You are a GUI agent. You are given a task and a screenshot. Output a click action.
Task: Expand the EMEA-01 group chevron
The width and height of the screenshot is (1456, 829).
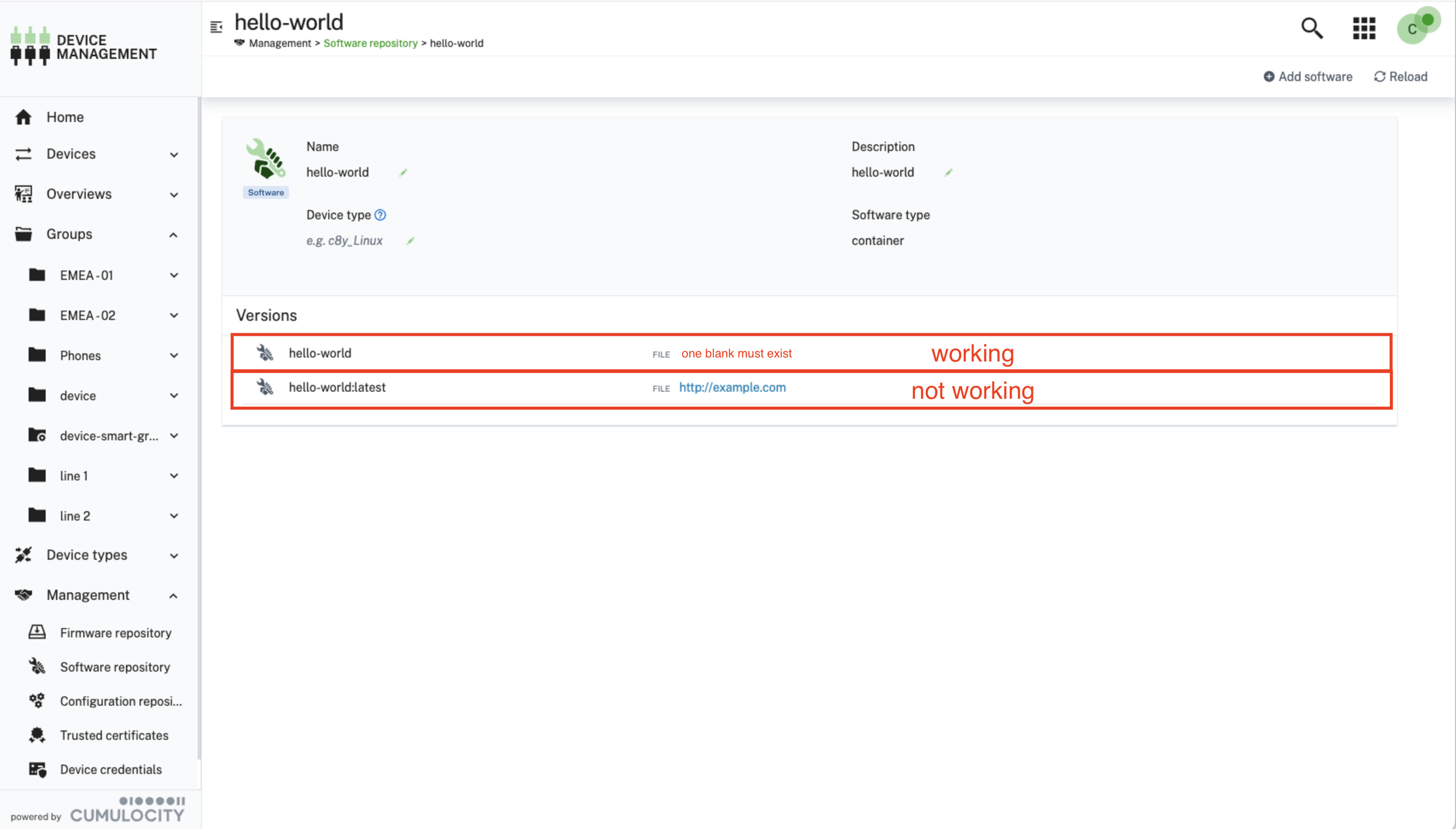click(x=174, y=276)
